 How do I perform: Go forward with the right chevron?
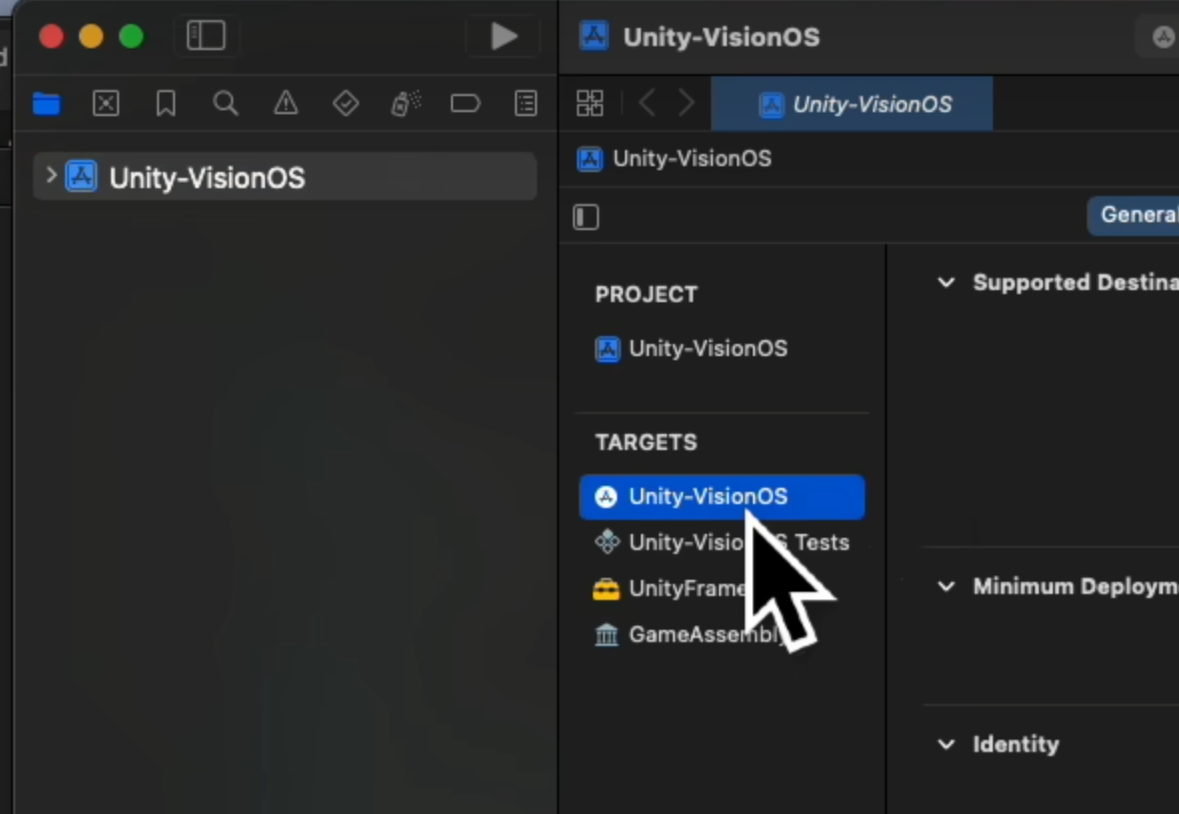point(686,103)
